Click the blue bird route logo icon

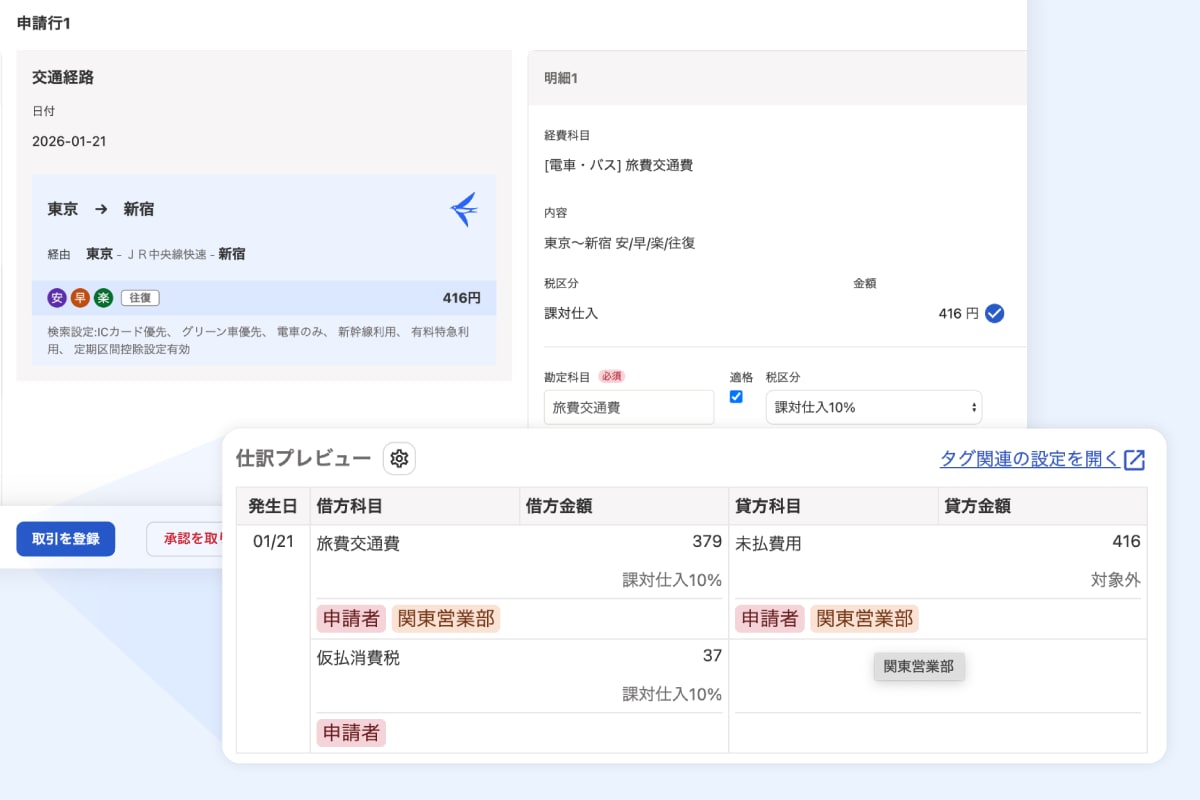(464, 210)
